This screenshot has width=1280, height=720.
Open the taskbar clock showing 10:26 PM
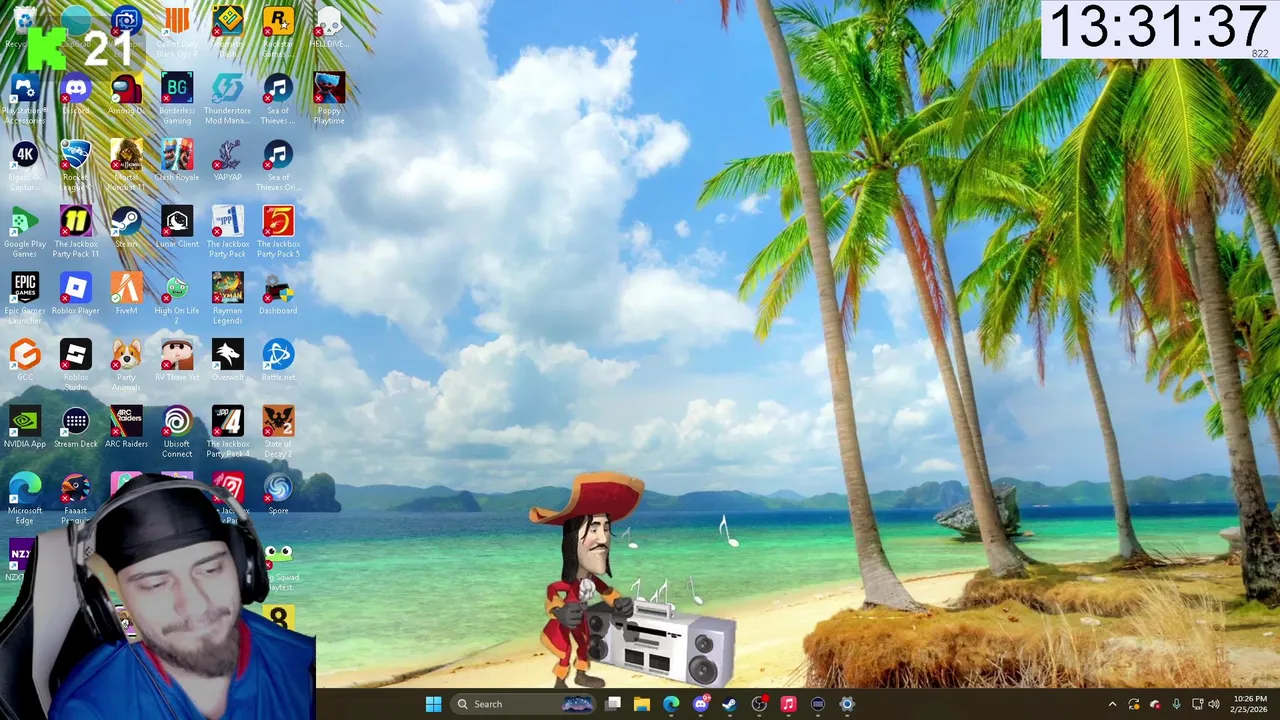pyautogui.click(x=1249, y=704)
